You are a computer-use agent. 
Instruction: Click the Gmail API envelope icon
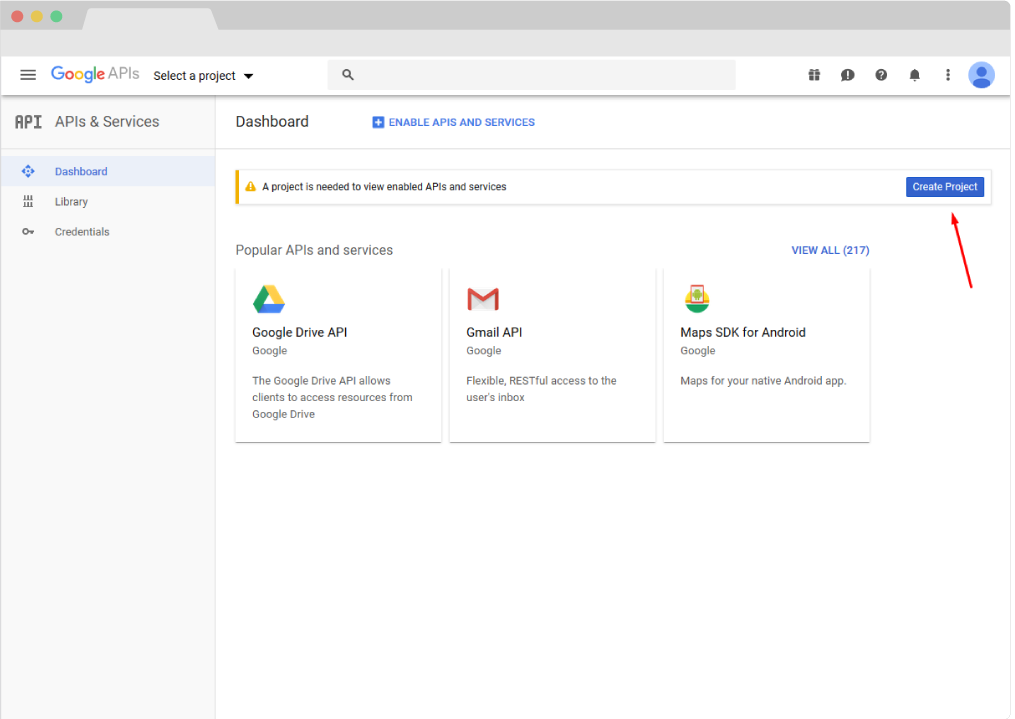[x=483, y=299]
